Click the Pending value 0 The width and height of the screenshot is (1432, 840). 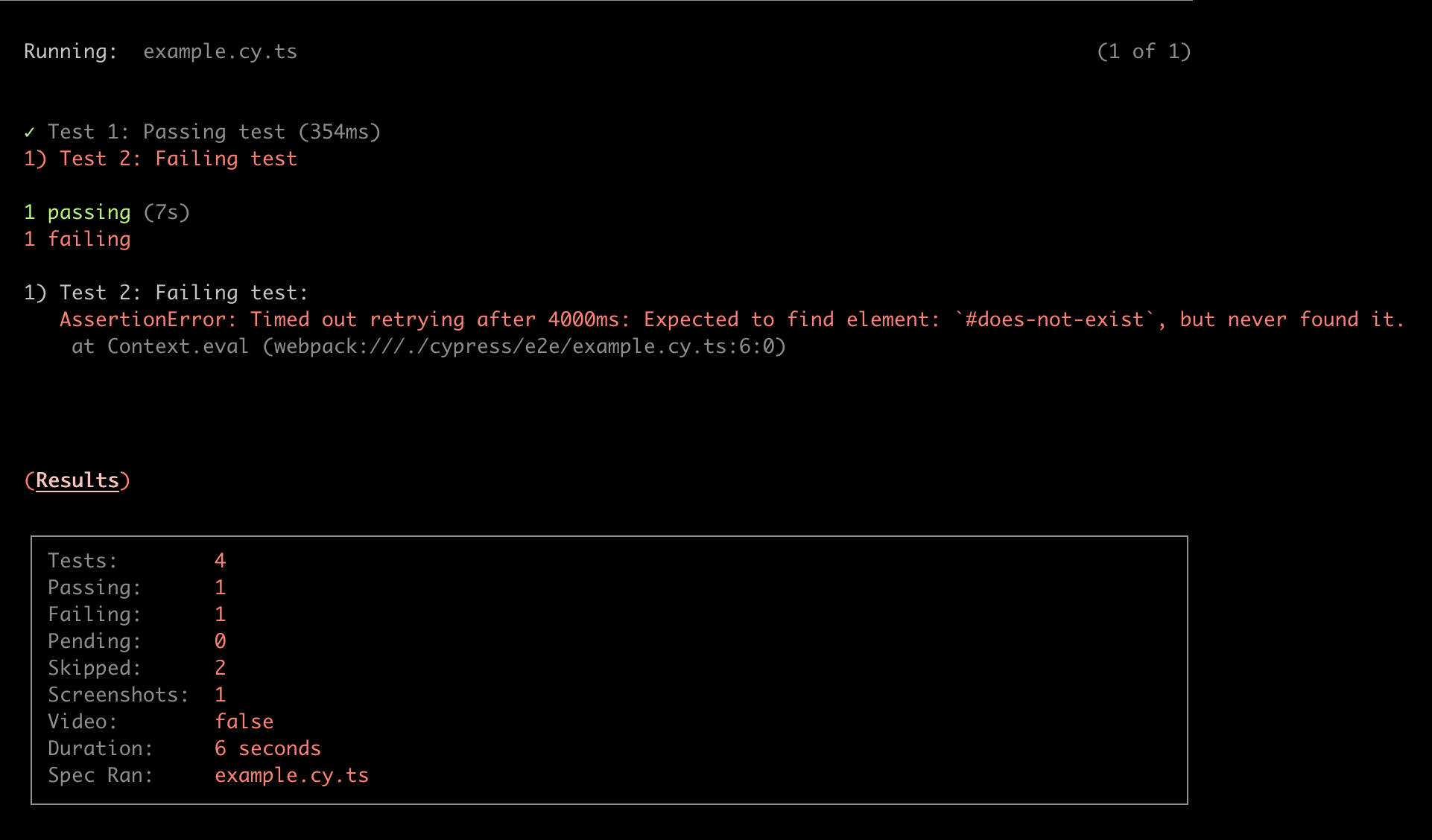coord(220,641)
